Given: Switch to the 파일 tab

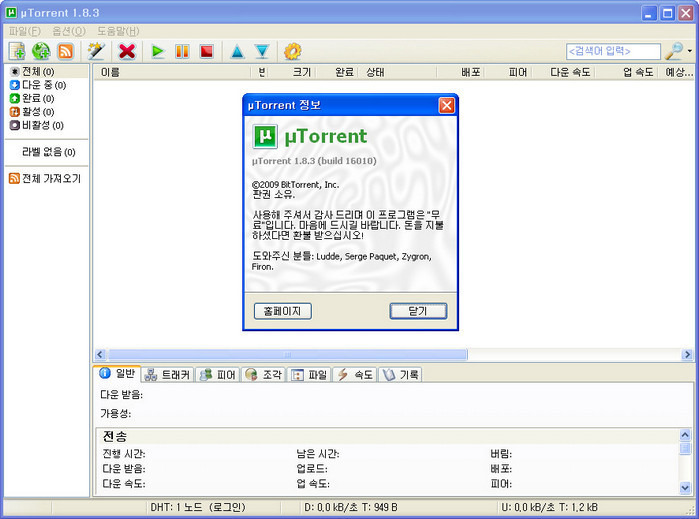Looking at the screenshot, I should (x=309, y=375).
